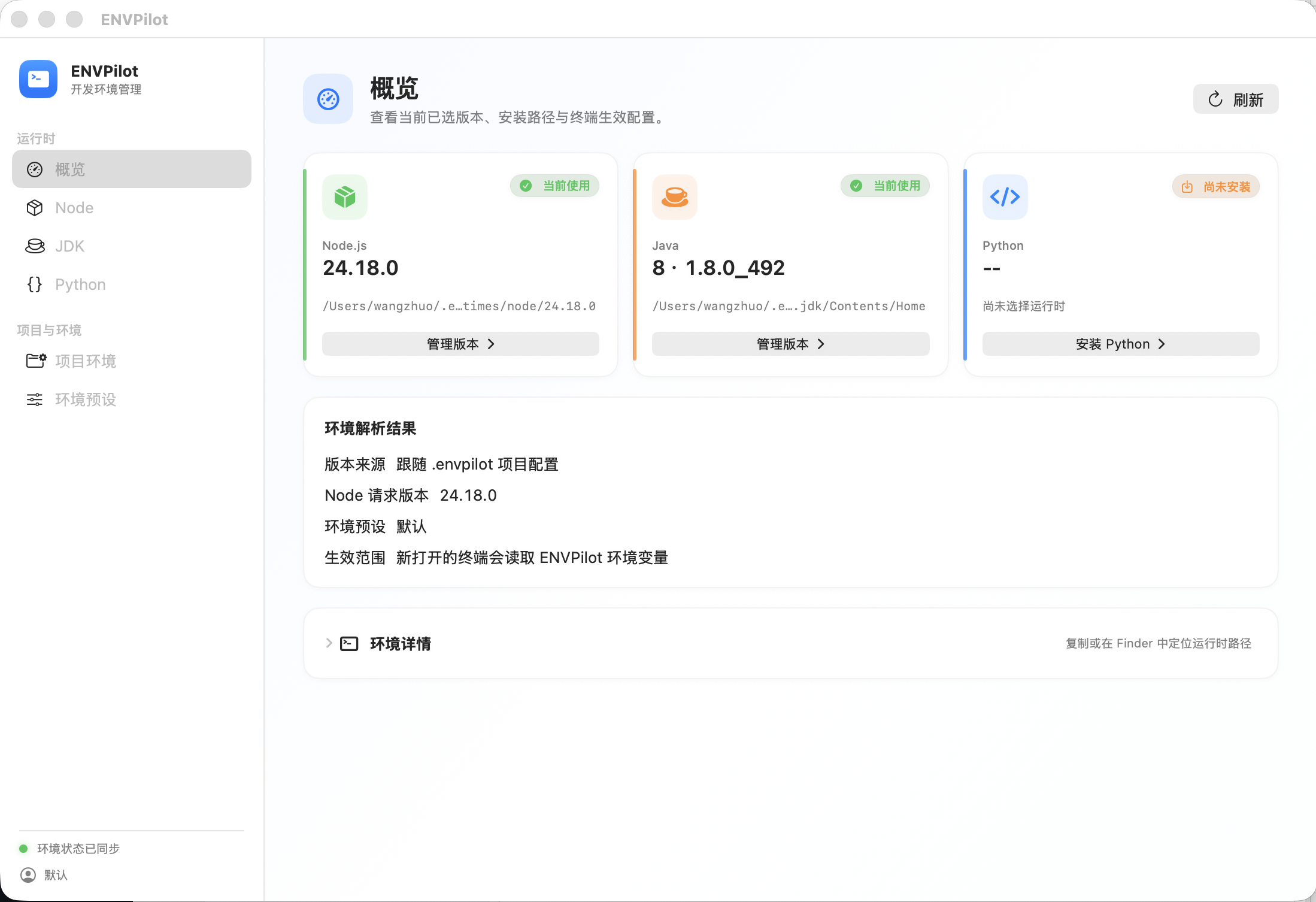
Task: Click 管理版本 on the Node.js card
Action: 460,344
